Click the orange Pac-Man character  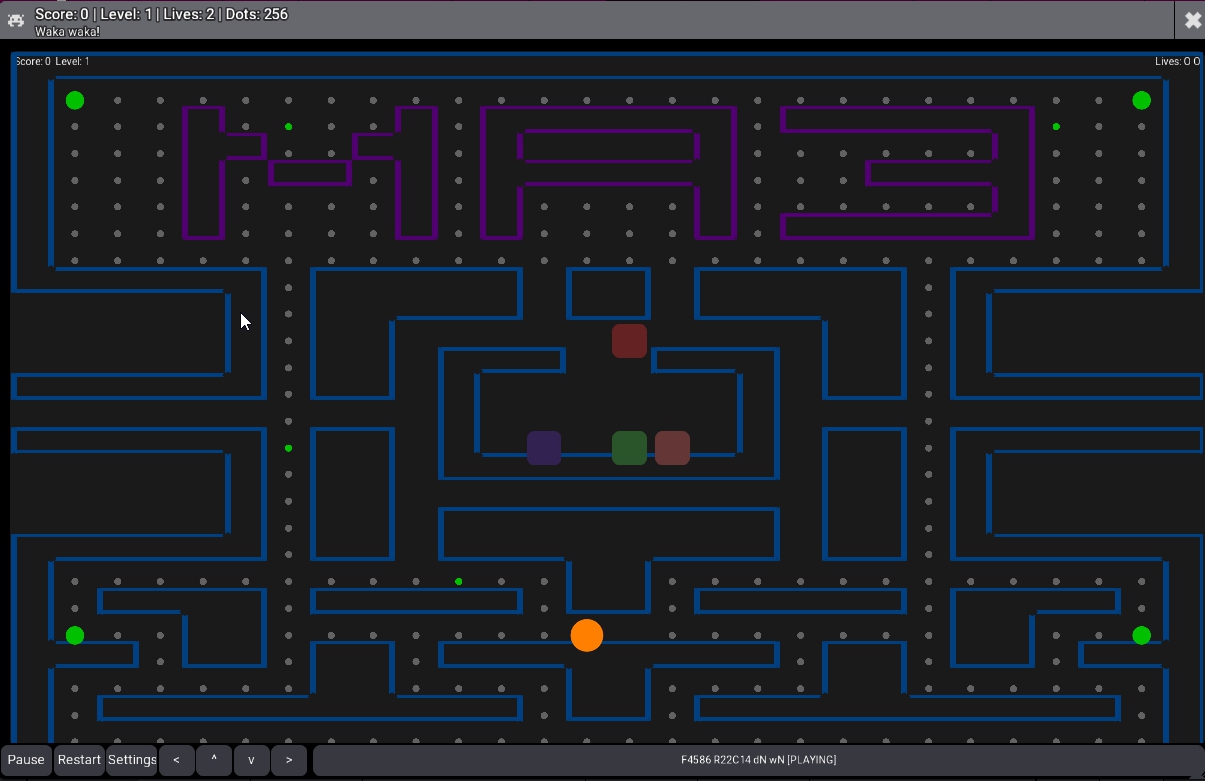(587, 634)
